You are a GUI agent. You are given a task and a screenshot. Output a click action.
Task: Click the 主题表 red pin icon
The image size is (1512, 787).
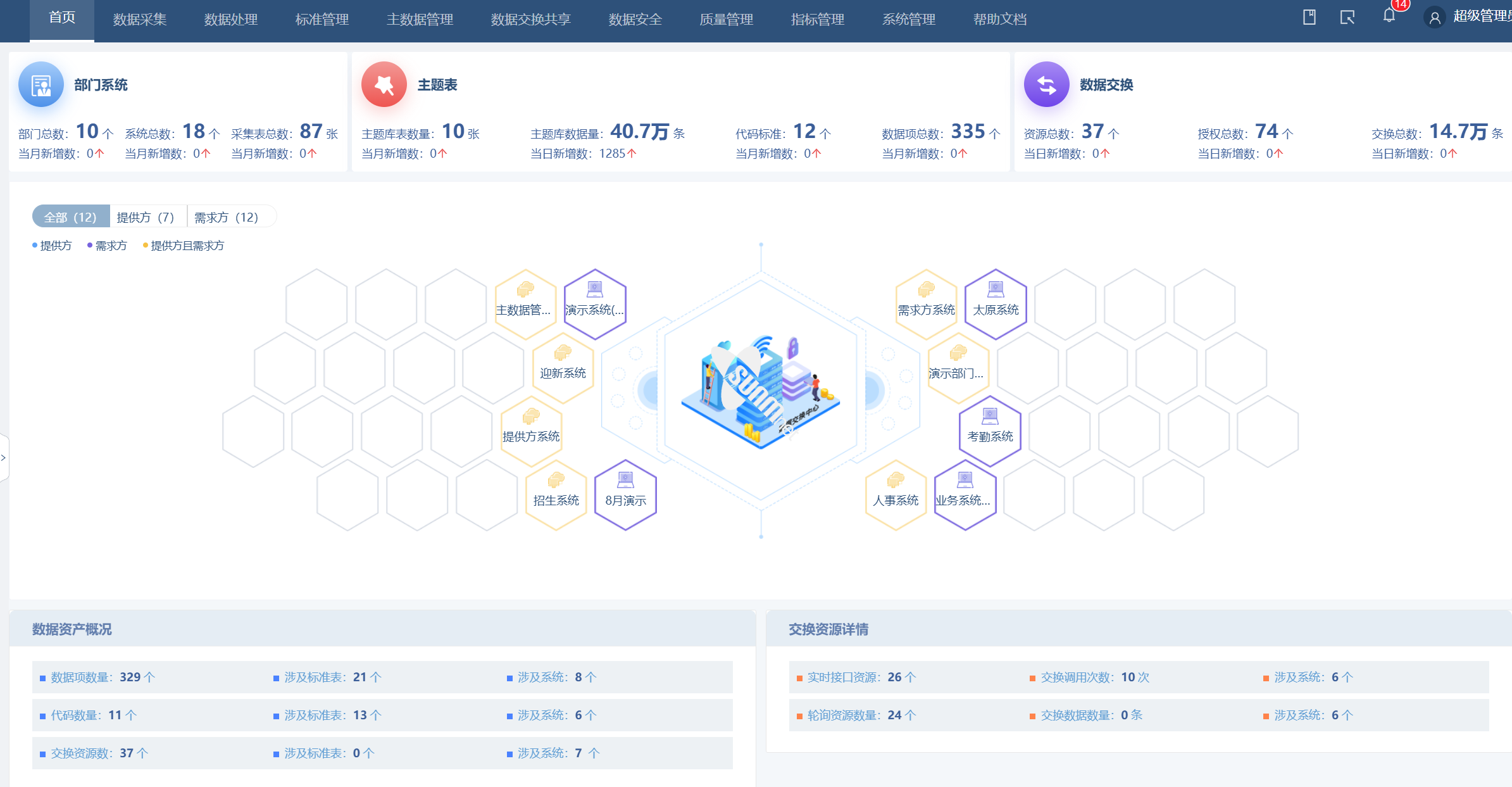pyautogui.click(x=384, y=84)
